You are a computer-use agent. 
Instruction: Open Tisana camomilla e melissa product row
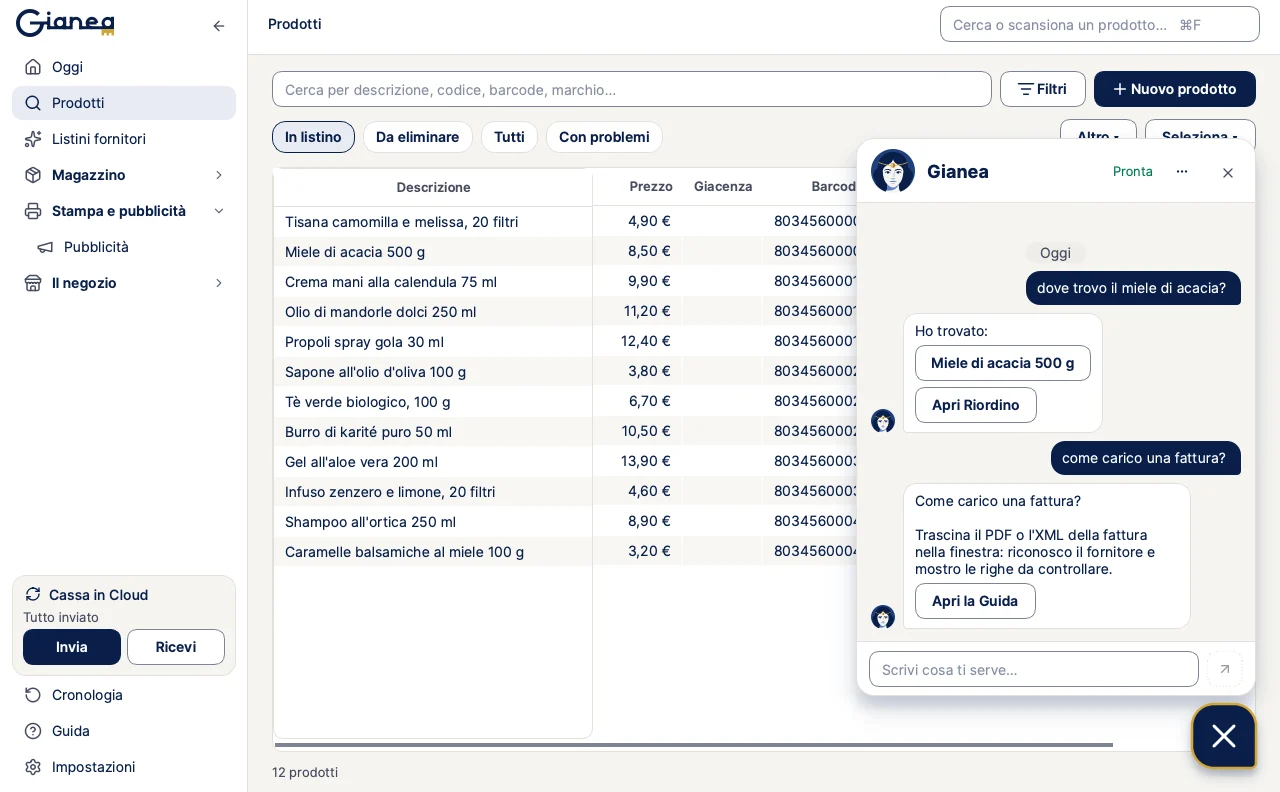(x=433, y=222)
